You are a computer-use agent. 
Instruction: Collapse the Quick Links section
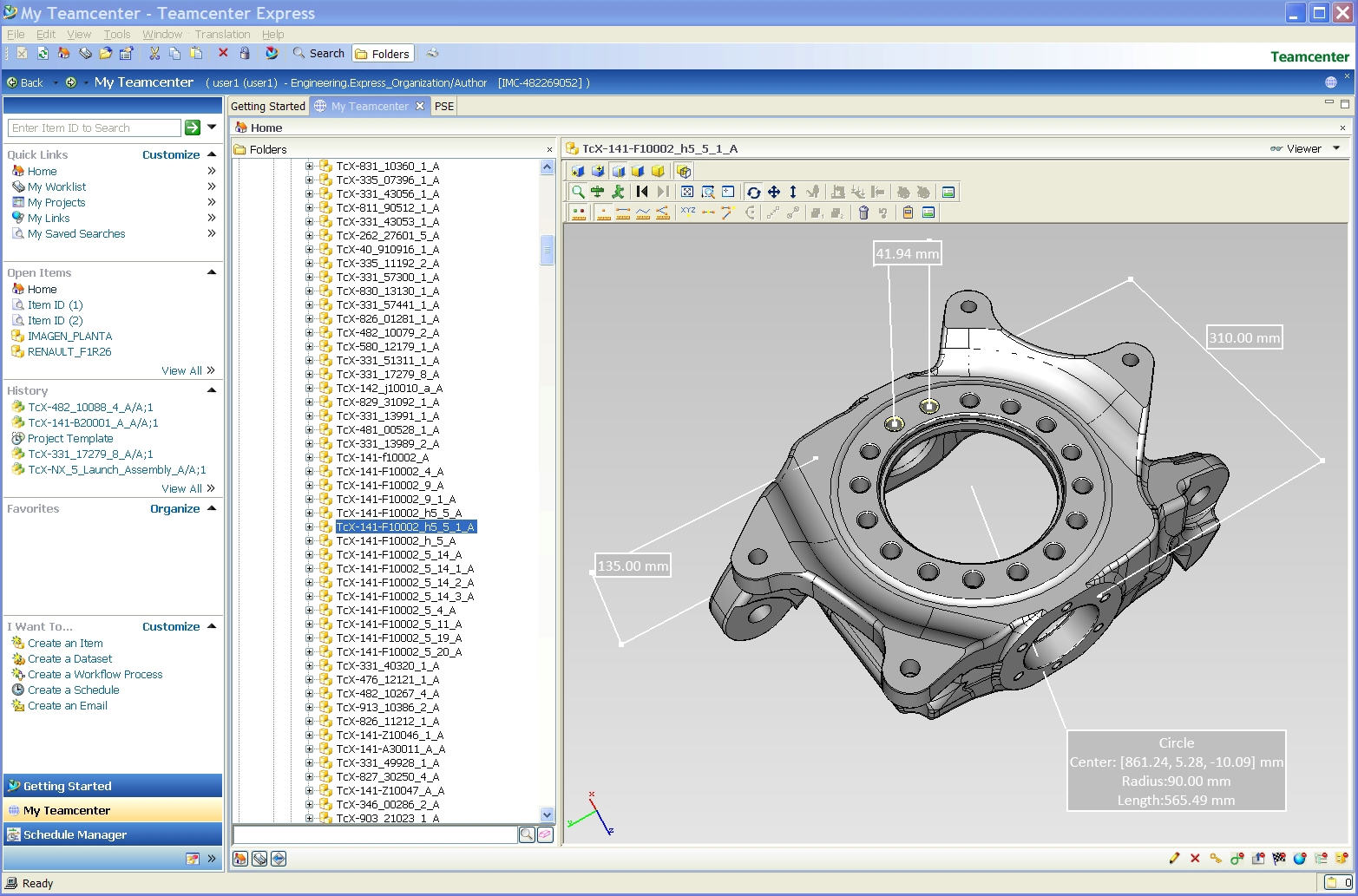(x=211, y=154)
